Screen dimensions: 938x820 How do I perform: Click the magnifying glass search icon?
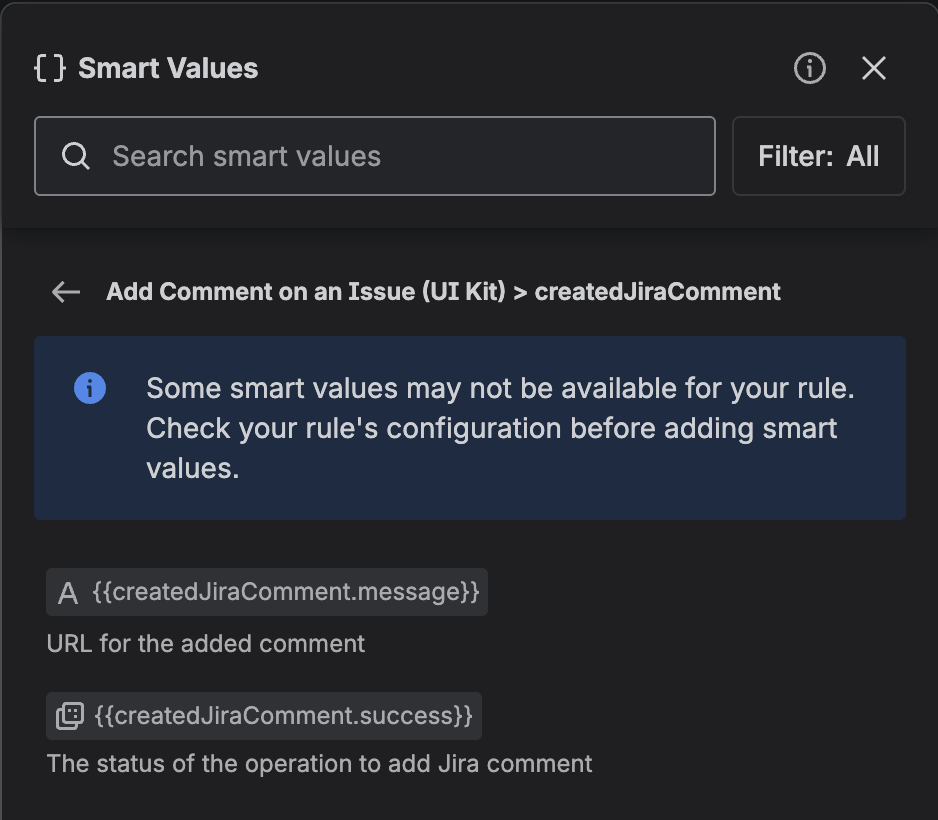(x=76, y=156)
